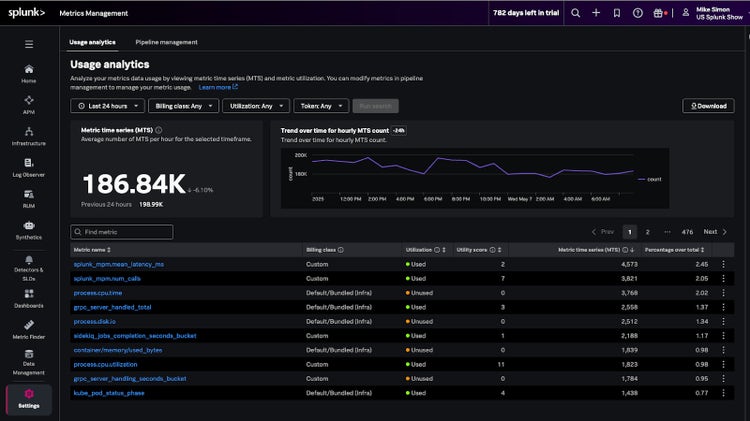Open the Utilization filter dropdown

(256, 106)
